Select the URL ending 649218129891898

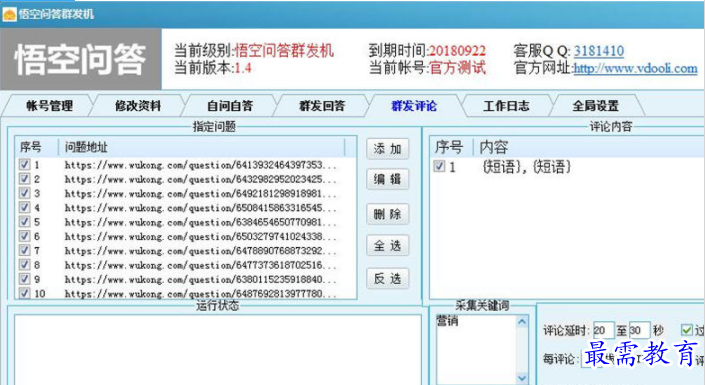coord(200,194)
